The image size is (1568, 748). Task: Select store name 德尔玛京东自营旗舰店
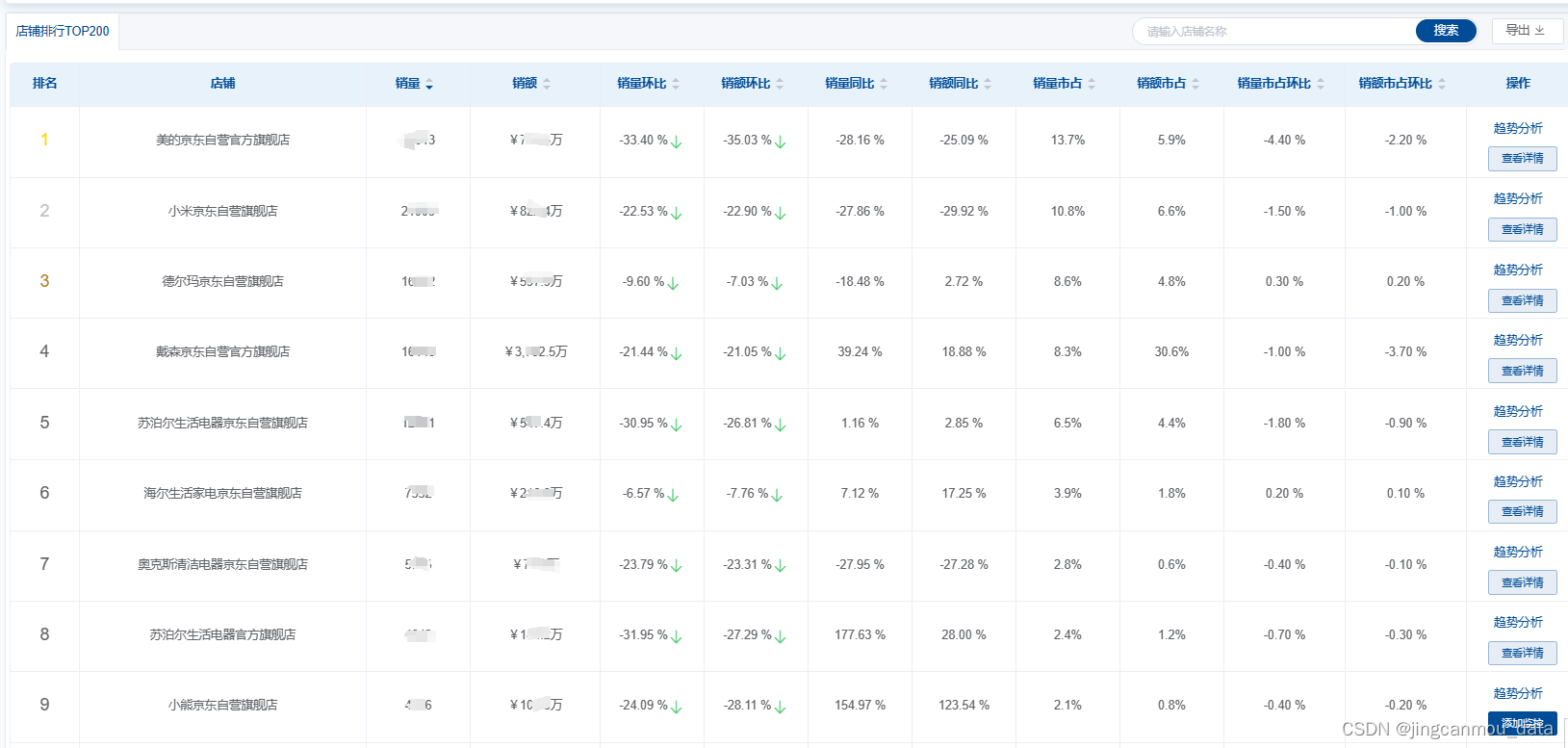(222, 281)
